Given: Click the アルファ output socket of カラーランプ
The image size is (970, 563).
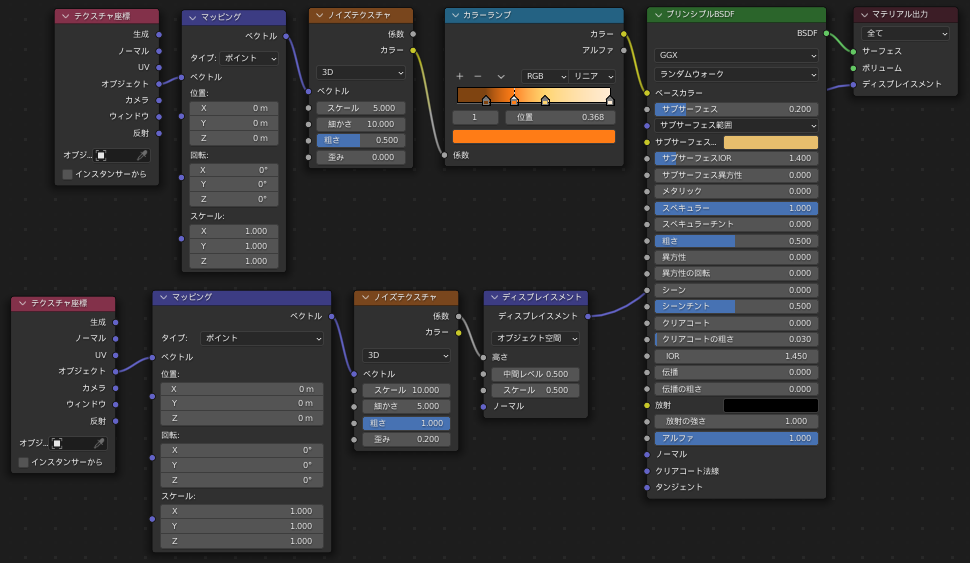Looking at the screenshot, I should tap(624, 50).
